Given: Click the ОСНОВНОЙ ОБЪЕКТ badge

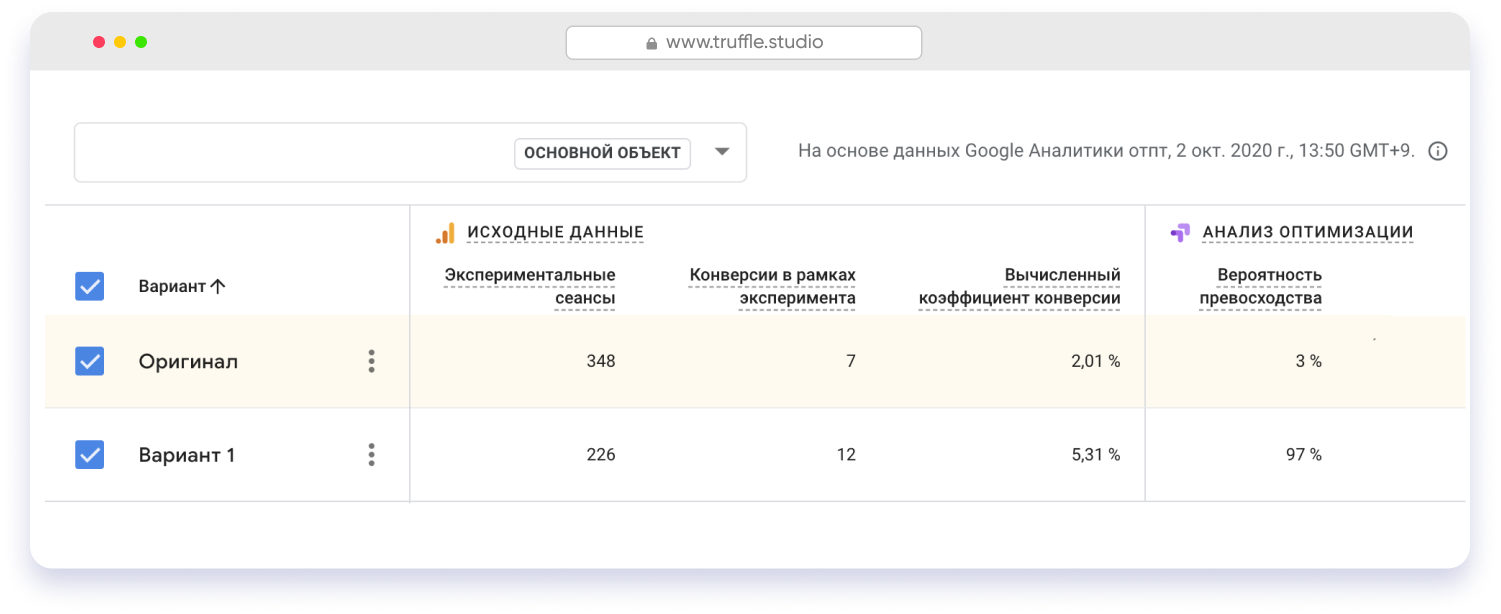Looking at the screenshot, I should click(602, 153).
